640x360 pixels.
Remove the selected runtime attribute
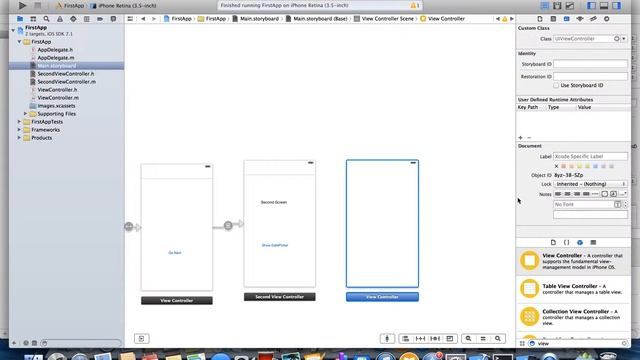529,138
